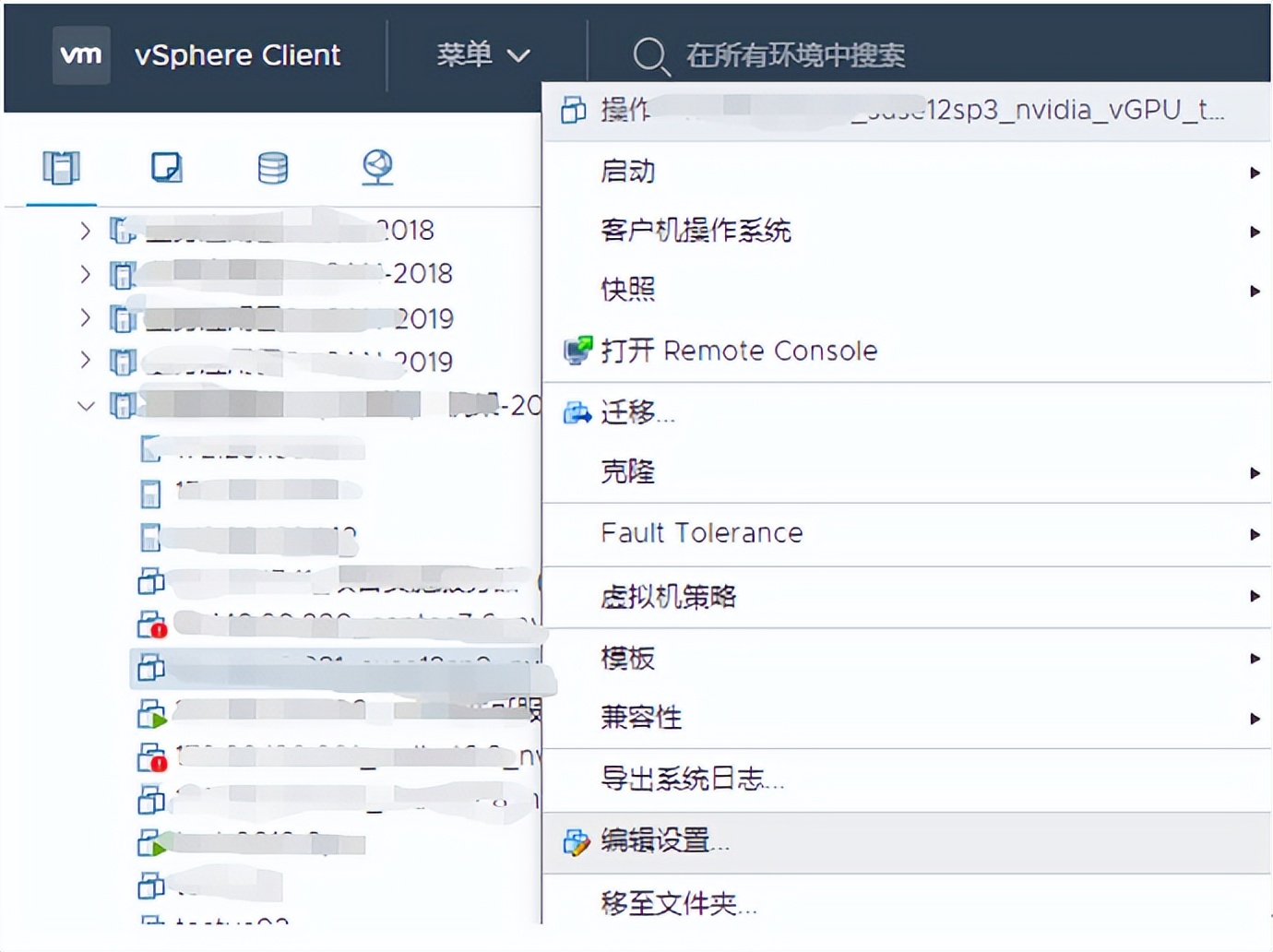The height and width of the screenshot is (952, 1273).
Task: Switch to the Hosts and Clusters view icon
Action: coord(62,168)
